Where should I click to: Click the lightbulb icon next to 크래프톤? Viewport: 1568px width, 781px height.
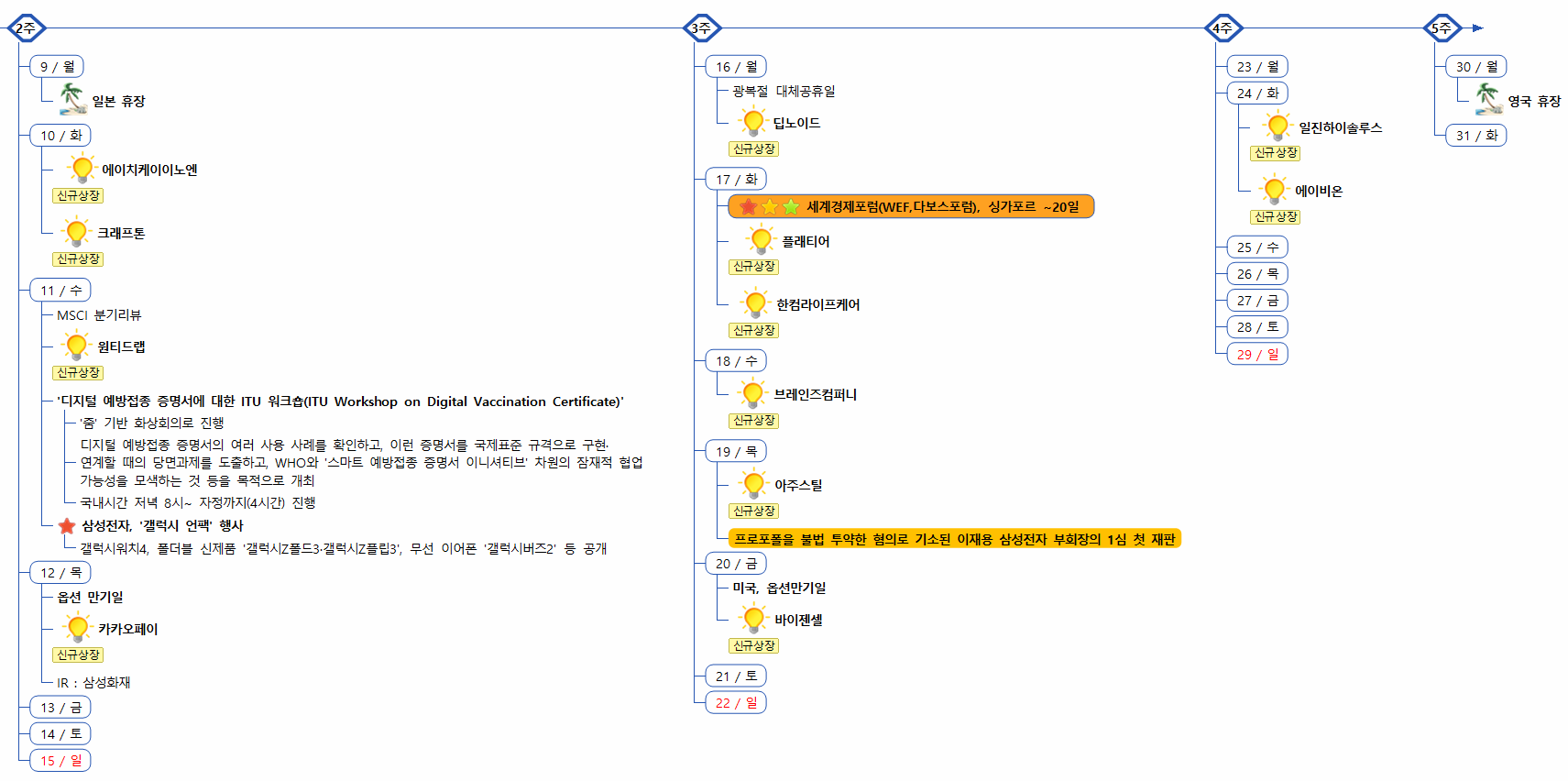pos(77,232)
